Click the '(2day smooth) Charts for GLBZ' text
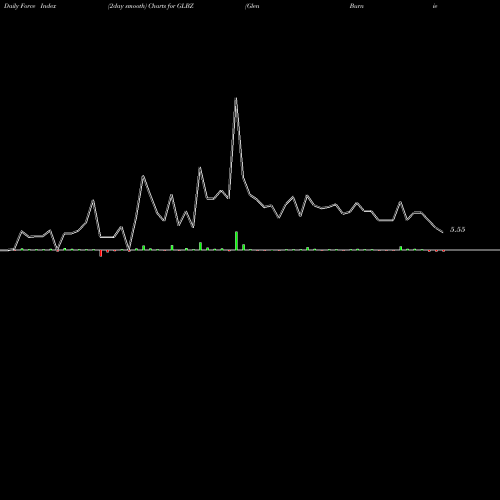The width and height of the screenshot is (500, 500). pyautogui.click(x=151, y=6)
